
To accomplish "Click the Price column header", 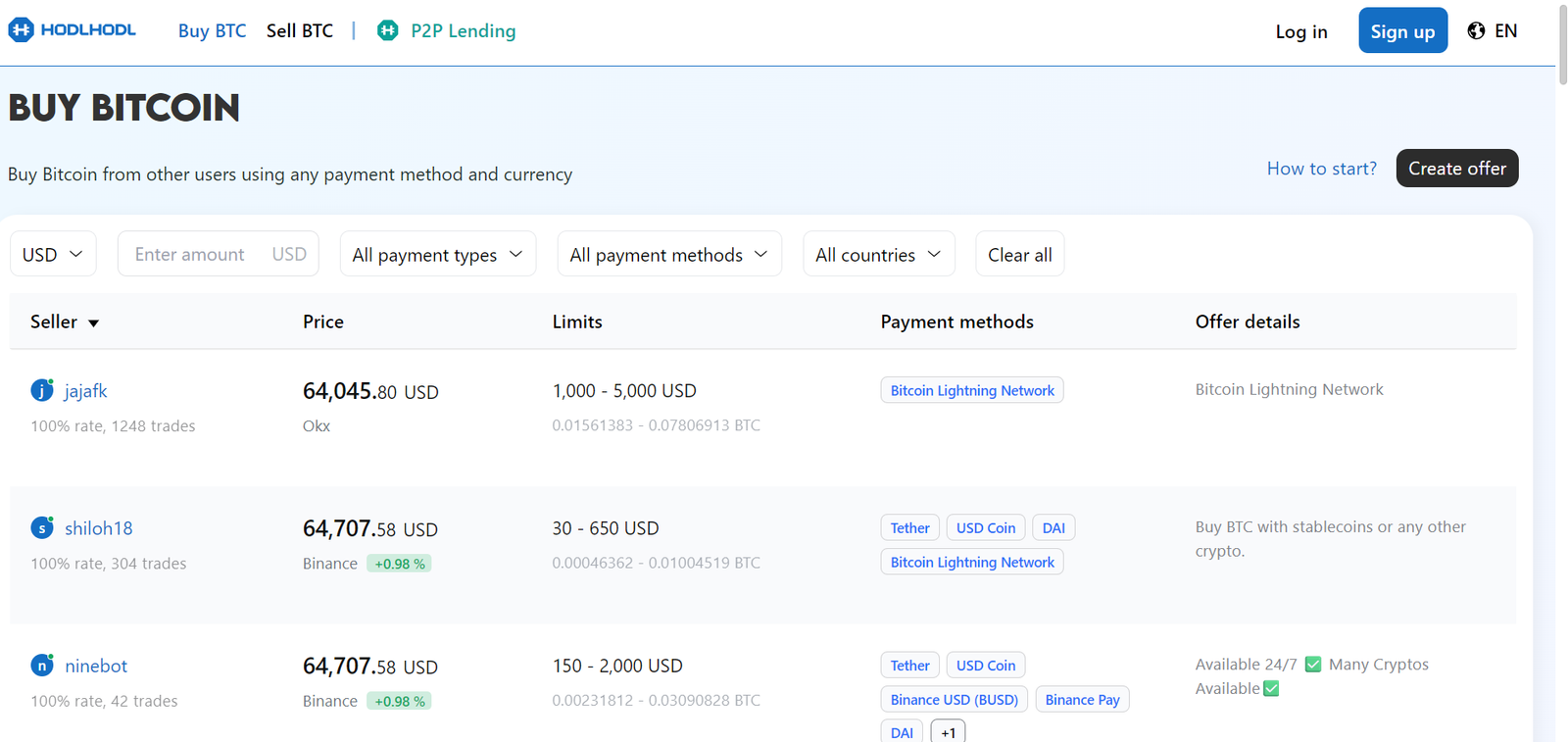I will tap(323, 322).
